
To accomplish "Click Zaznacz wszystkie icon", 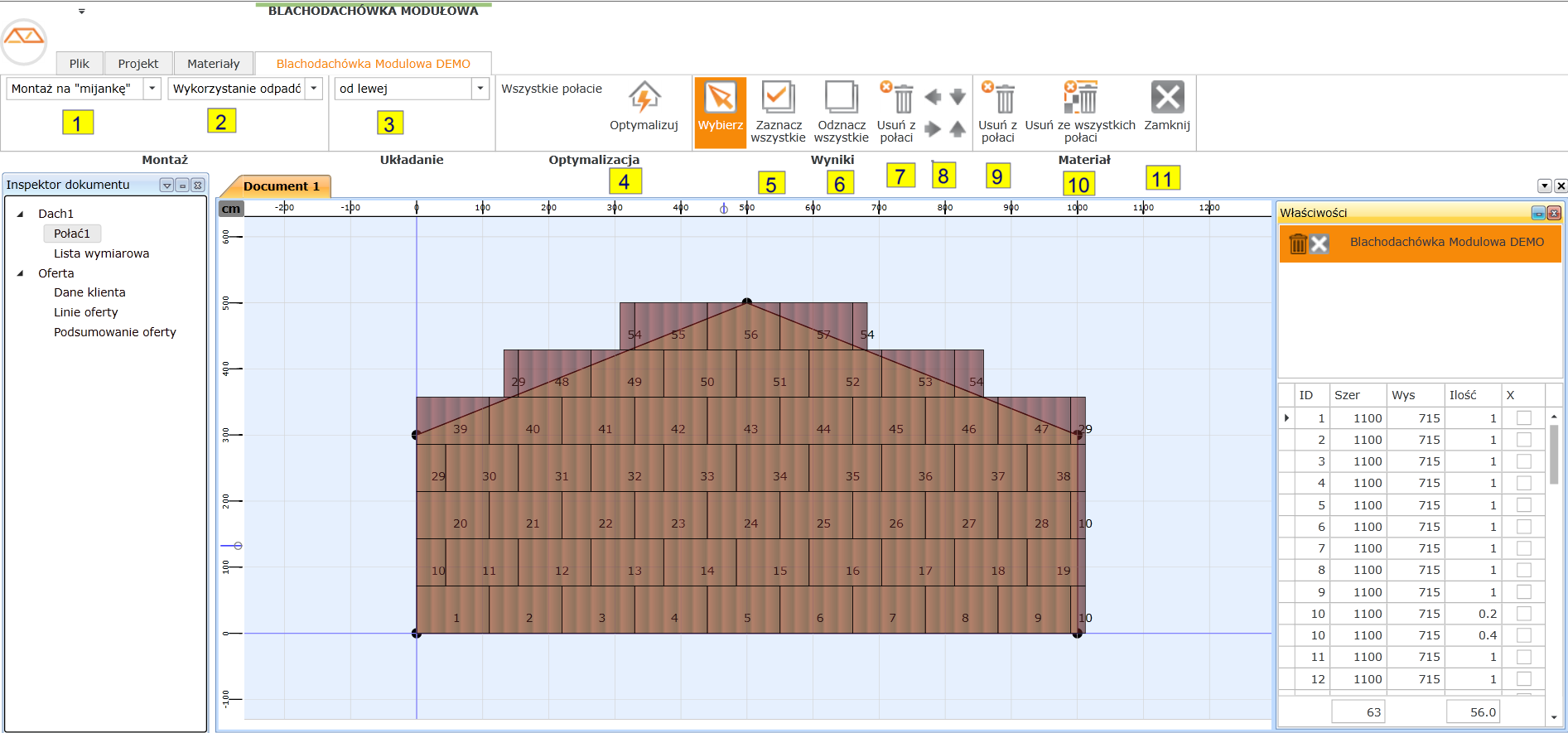I will 778,98.
